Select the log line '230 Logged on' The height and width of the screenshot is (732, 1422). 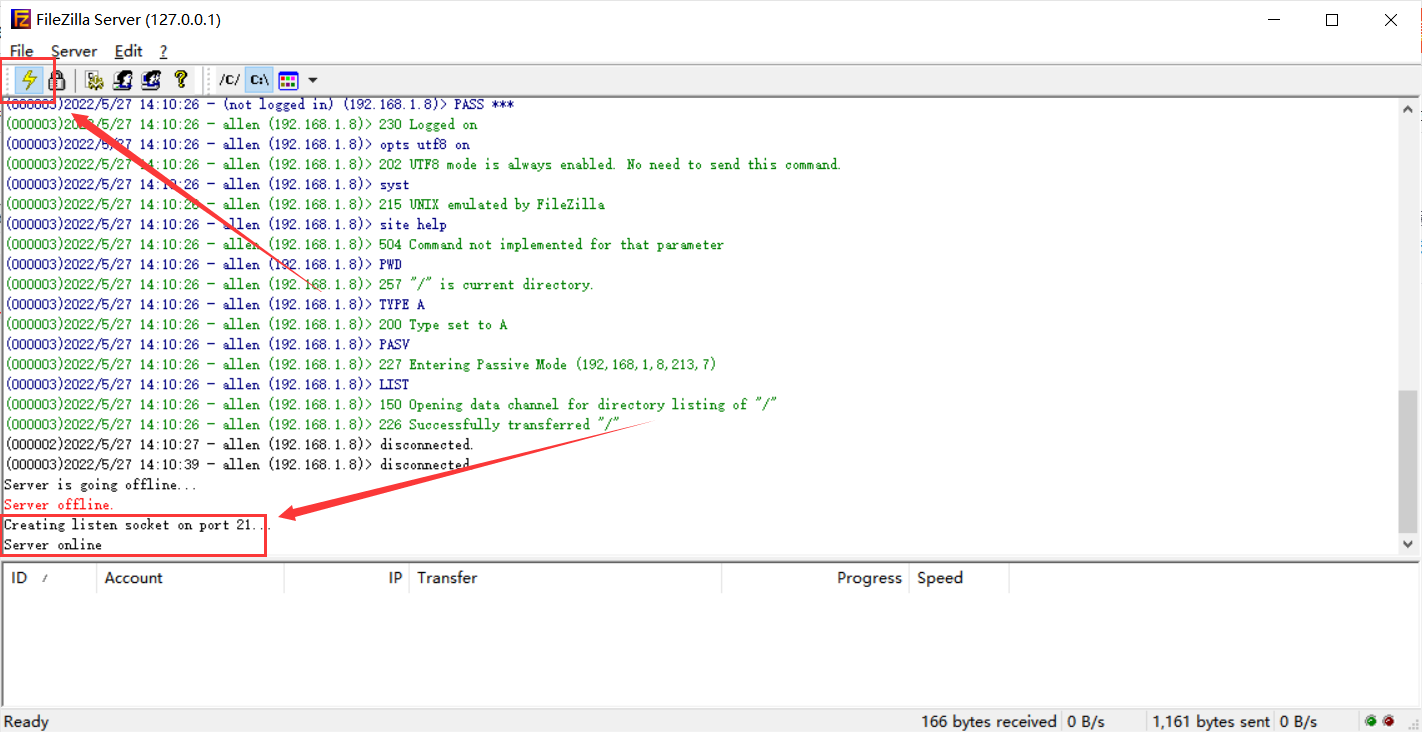click(x=241, y=124)
